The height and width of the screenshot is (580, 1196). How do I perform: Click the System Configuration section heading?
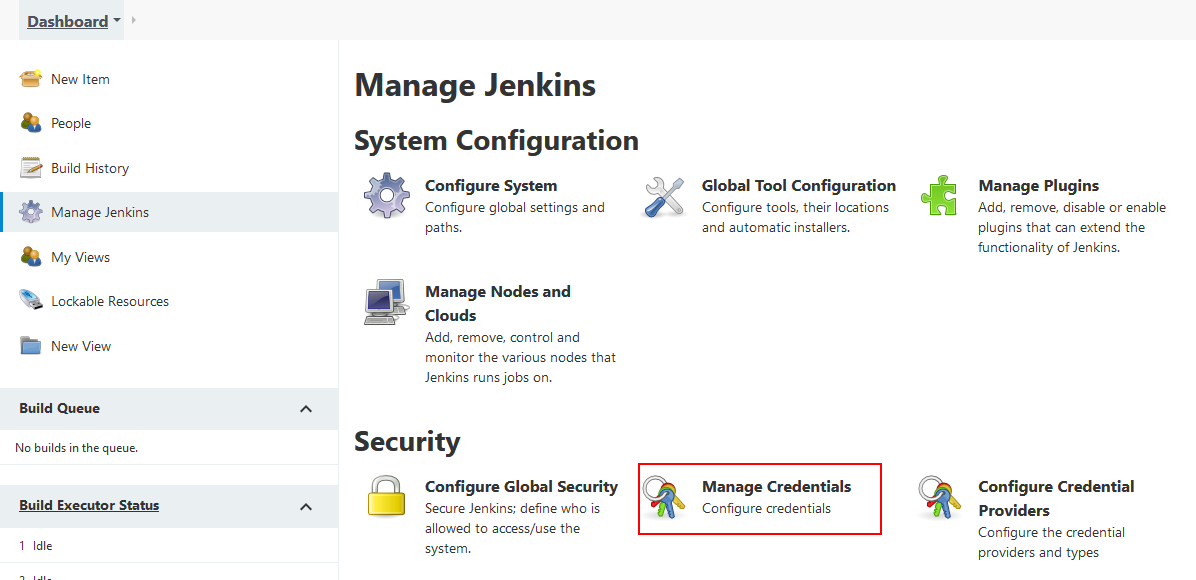(x=497, y=140)
